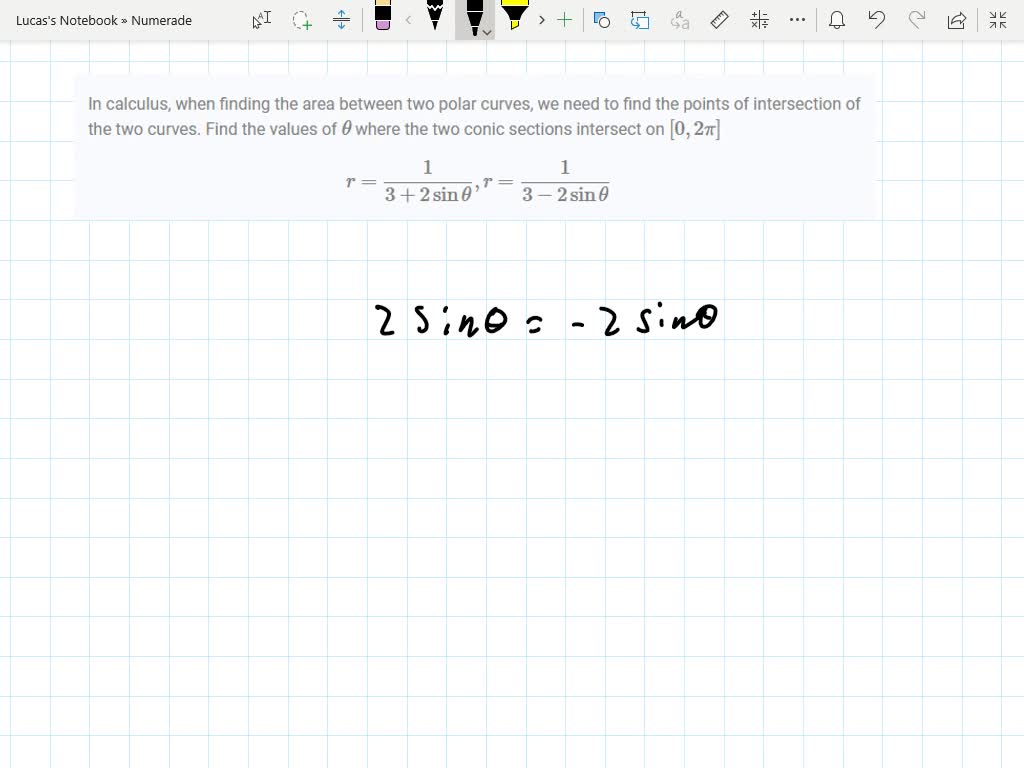Viewport: 1024px width, 768px height.
Task: Activate the screen clipping tool
Action: point(640,20)
